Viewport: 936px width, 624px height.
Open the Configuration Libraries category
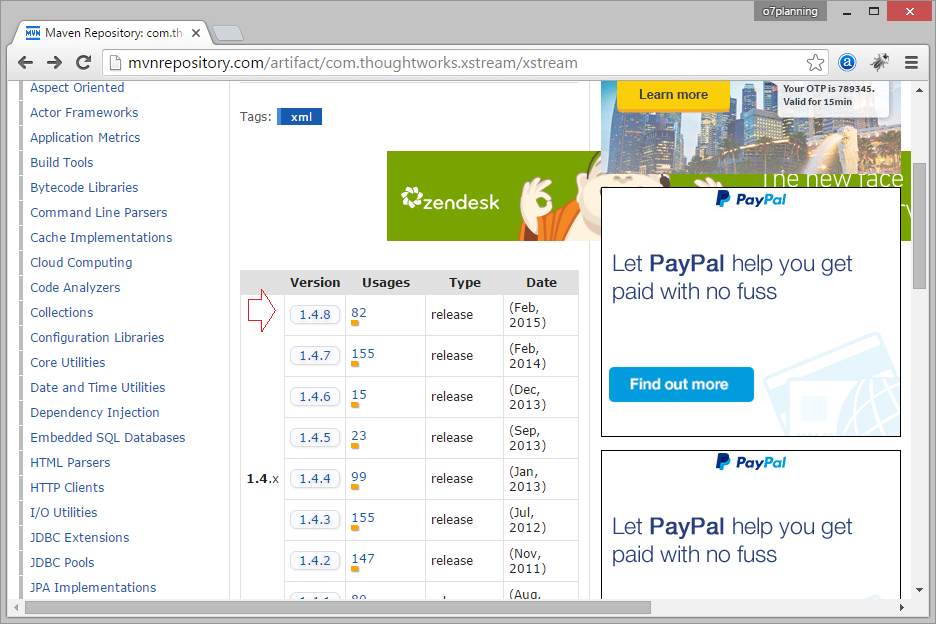pyautogui.click(x=97, y=338)
